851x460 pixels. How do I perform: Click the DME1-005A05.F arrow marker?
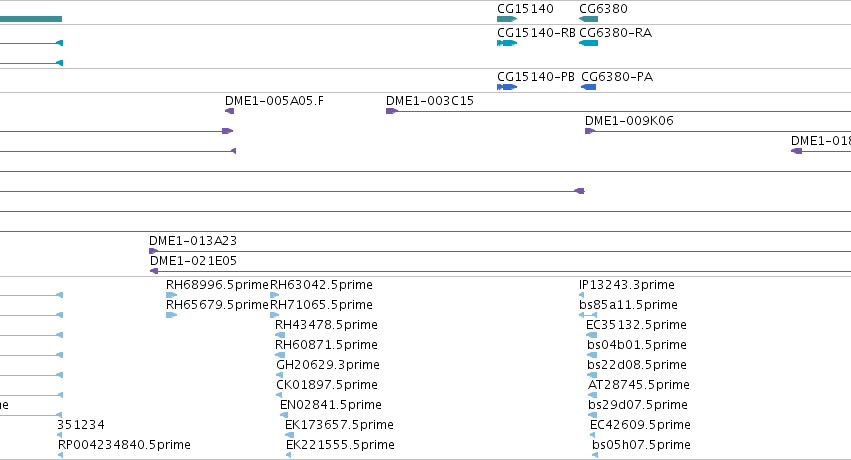pyautogui.click(x=230, y=111)
